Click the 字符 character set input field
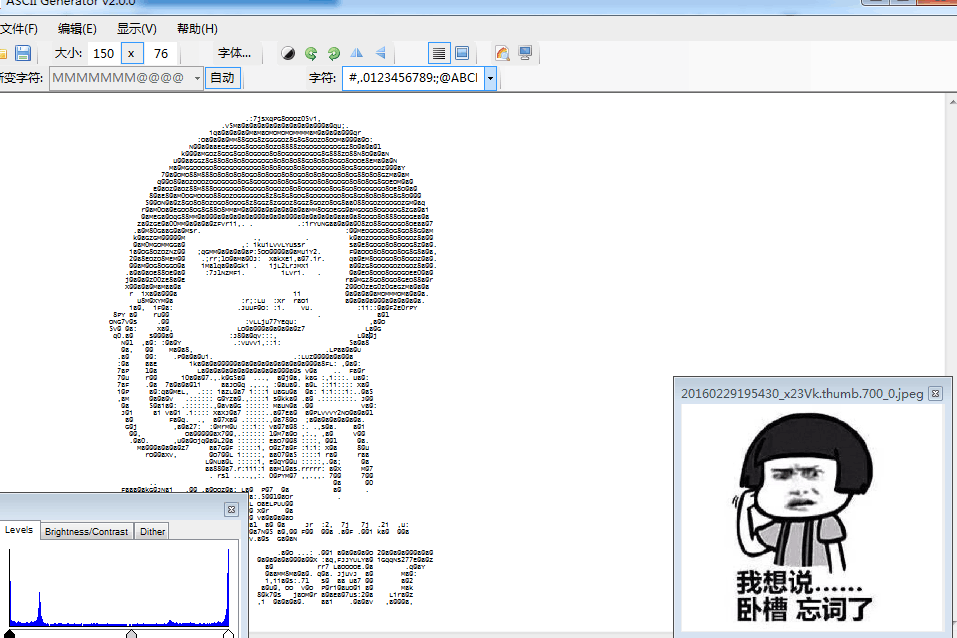This screenshot has height=638, width=957. click(x=413, y=78)
